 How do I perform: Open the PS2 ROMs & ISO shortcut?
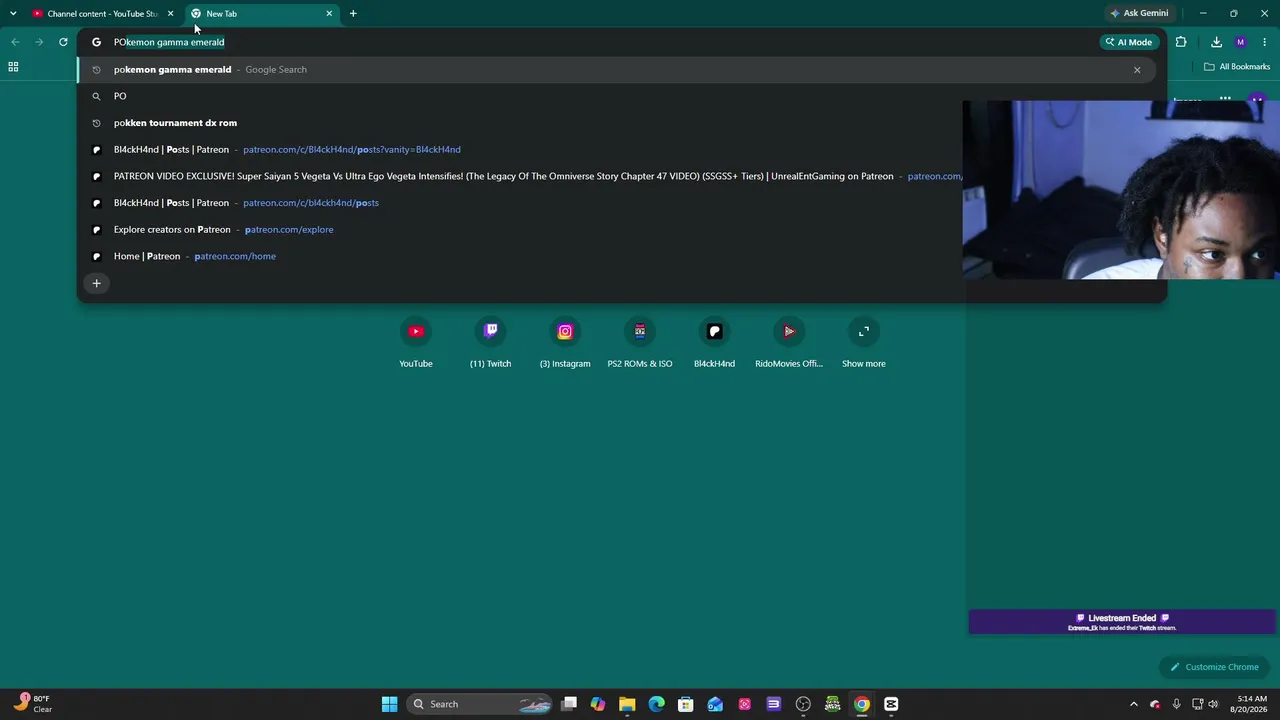640,343
